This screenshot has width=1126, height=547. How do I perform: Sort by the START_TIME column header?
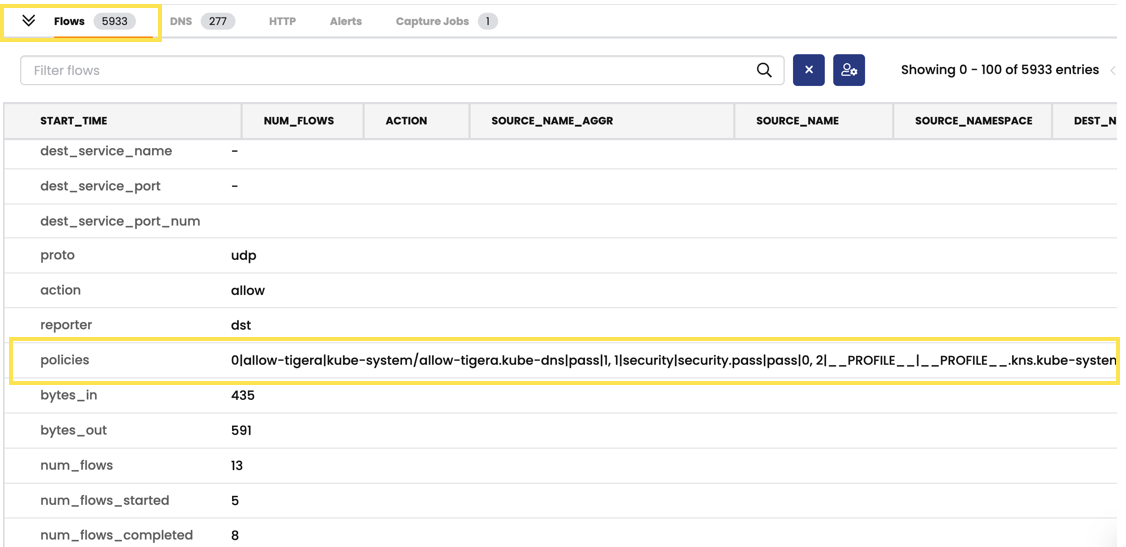(x=74, y=121)
